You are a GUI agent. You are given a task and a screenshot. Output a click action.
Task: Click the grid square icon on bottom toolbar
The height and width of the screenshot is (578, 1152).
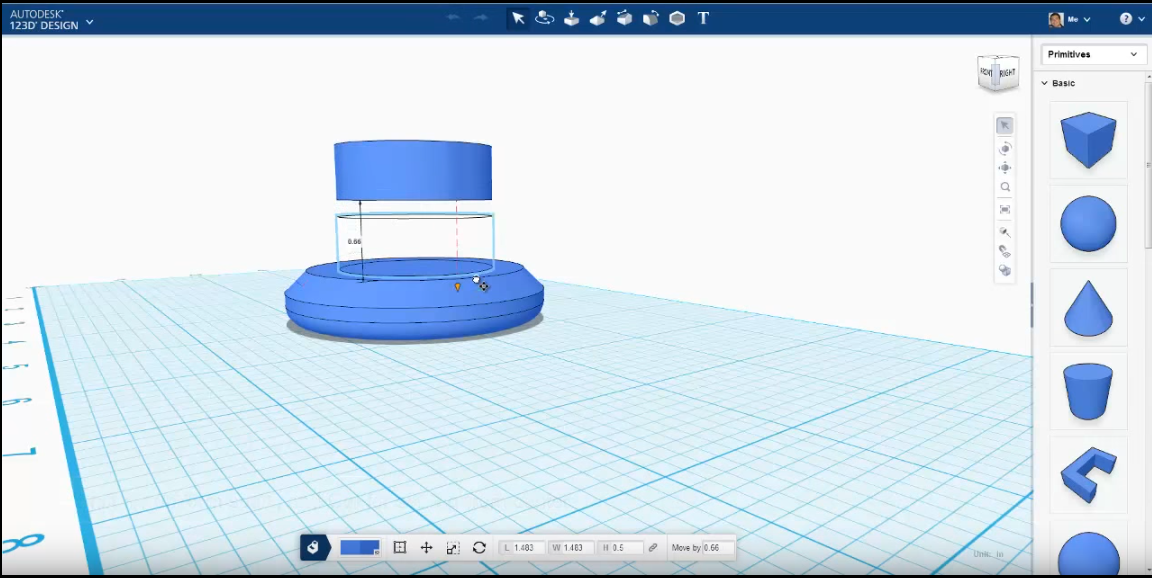400,547
